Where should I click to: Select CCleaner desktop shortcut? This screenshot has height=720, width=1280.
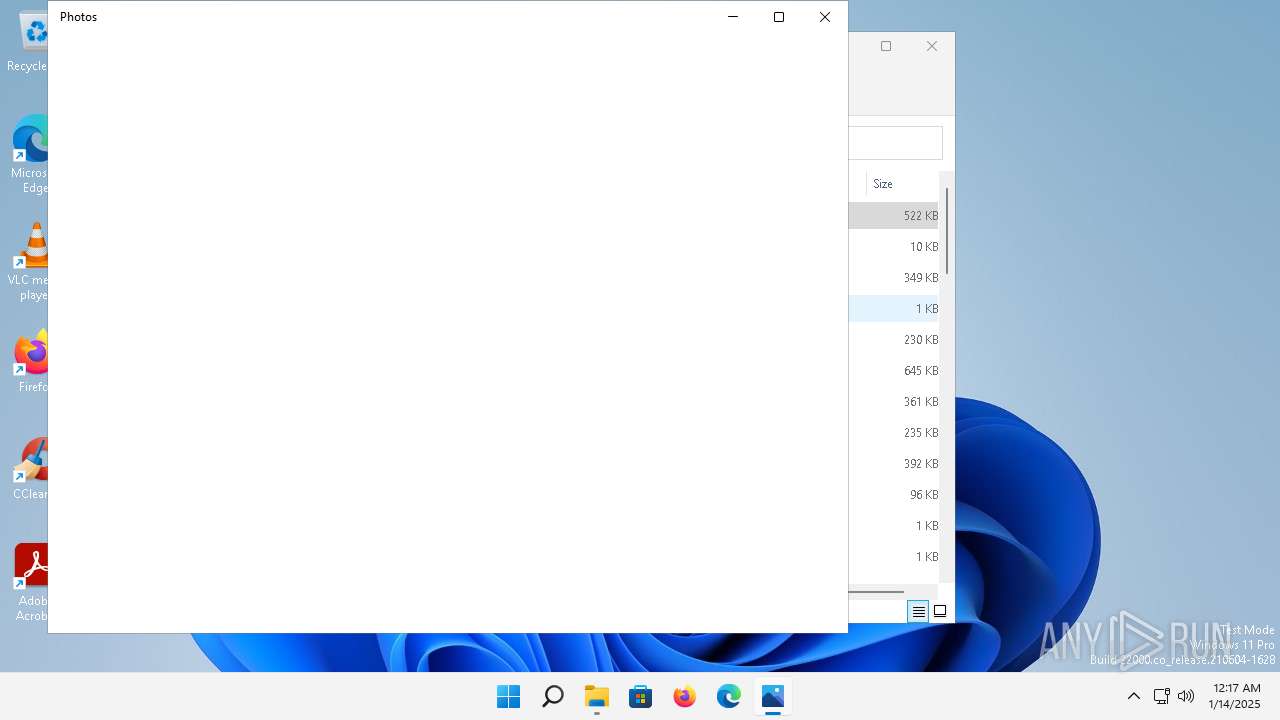[30, 470]
